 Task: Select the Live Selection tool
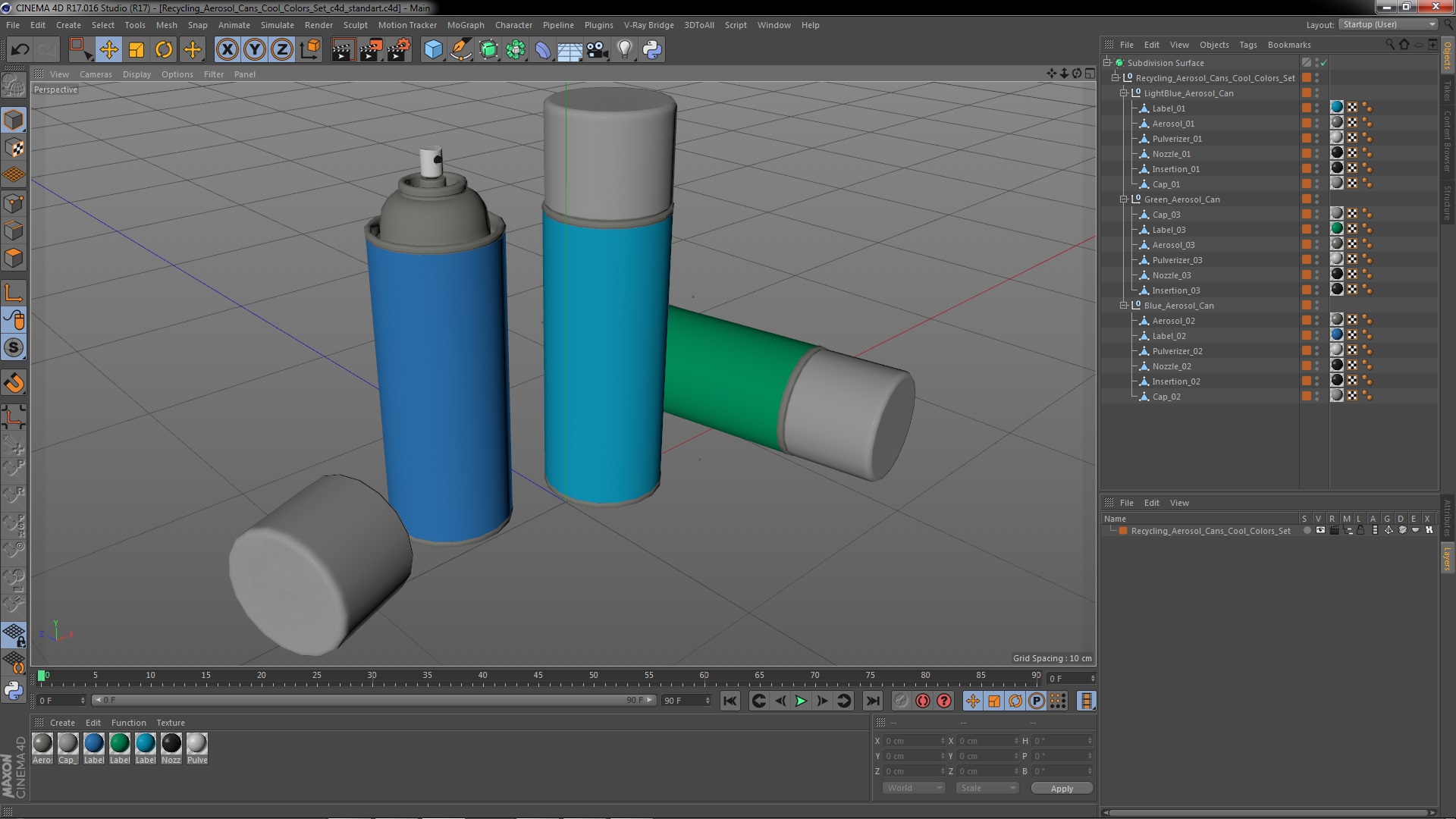pos(80,50)
